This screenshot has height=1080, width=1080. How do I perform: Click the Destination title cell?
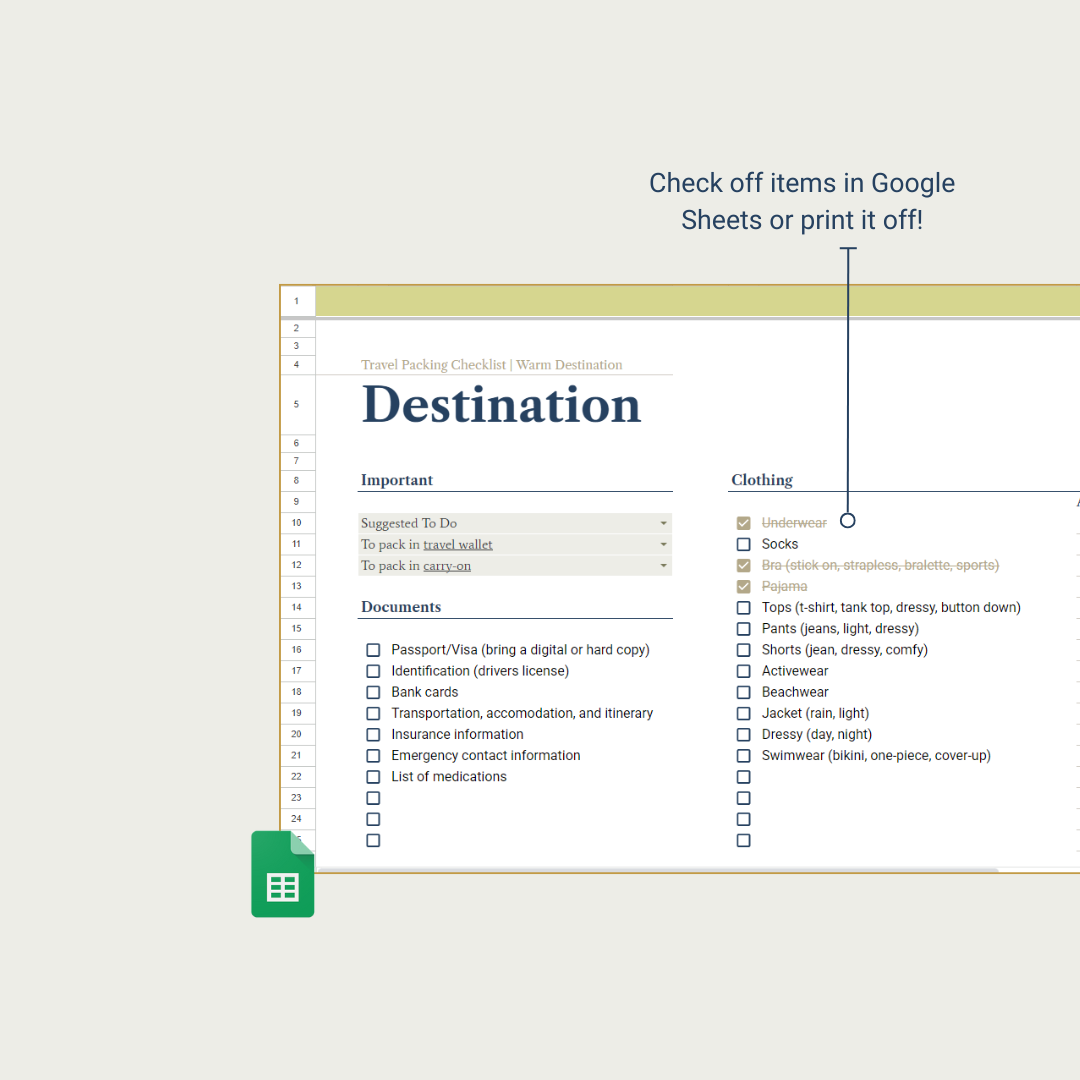click(501, 404)
